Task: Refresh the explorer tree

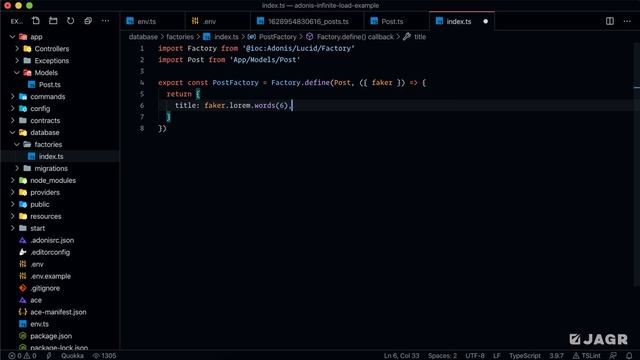Action: [x=71, y=21]
